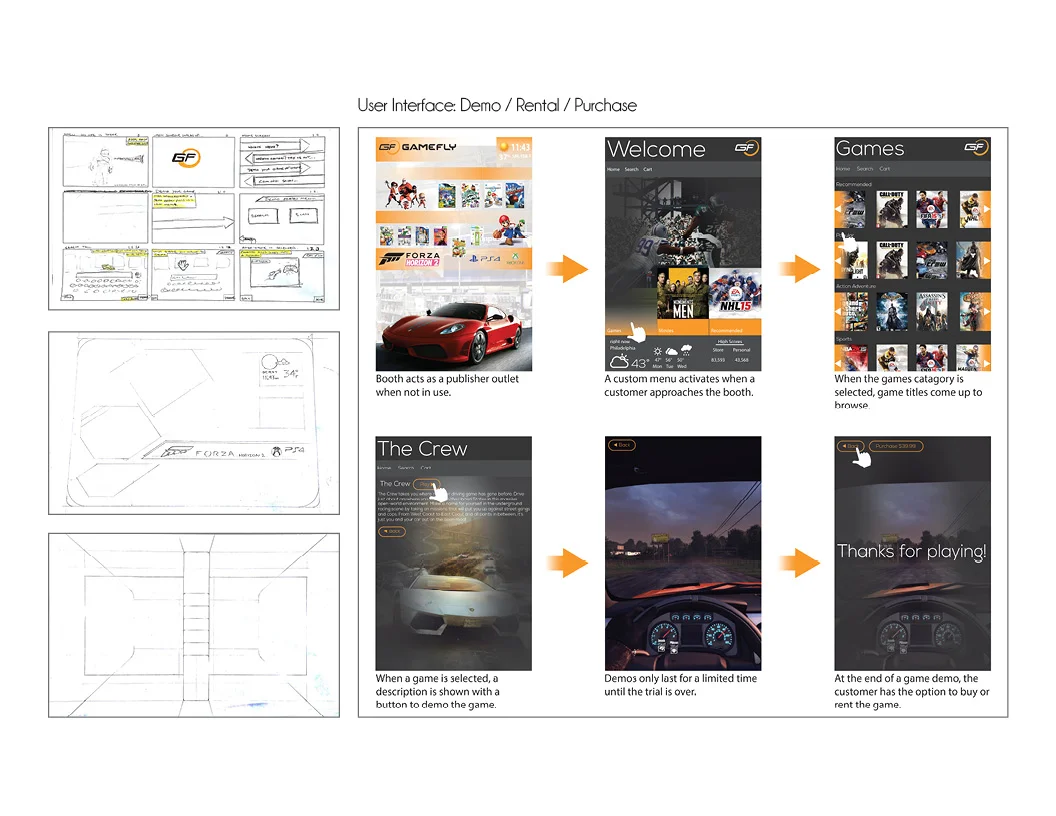Click the Action Adventure section label
The width and height of the screenshot is (1056, 816).
(x=856, y=286)
